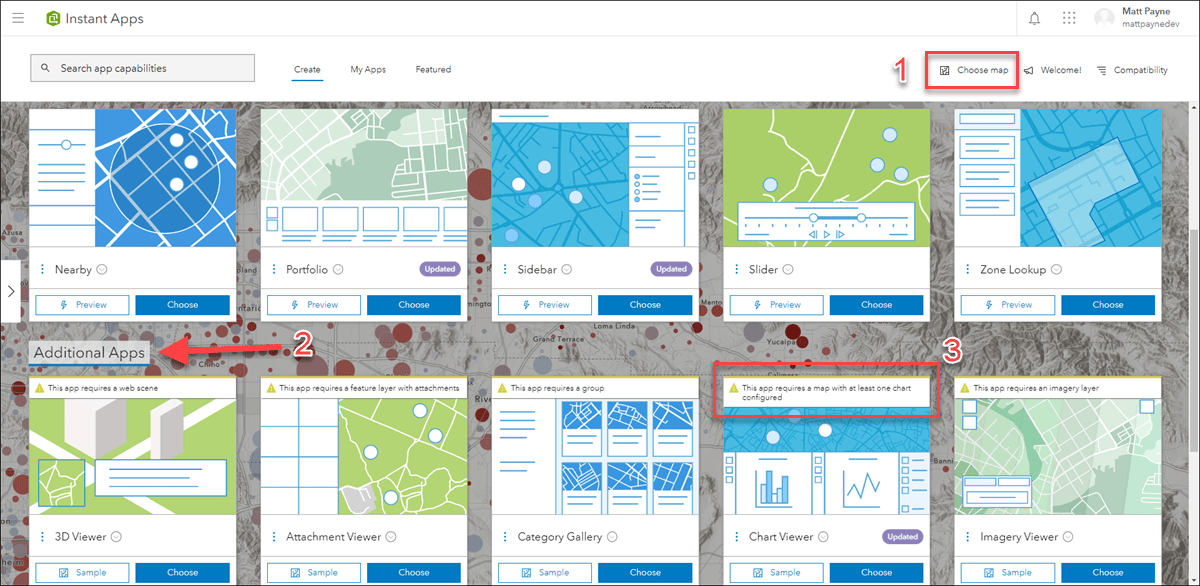Choose the Zone Lookup app
This screenshot has height=586, width=1200.
click(1108, 305)
